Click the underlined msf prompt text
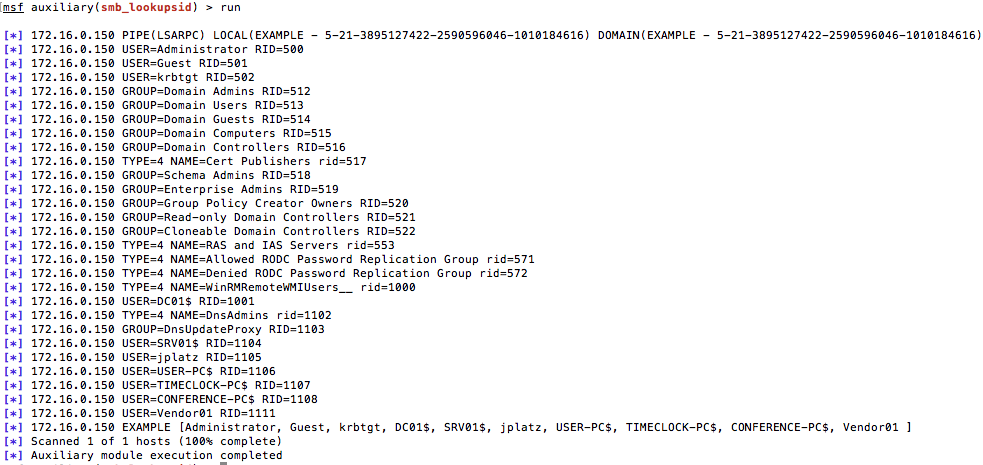This screenshot has width=983, height=465. 13,6
